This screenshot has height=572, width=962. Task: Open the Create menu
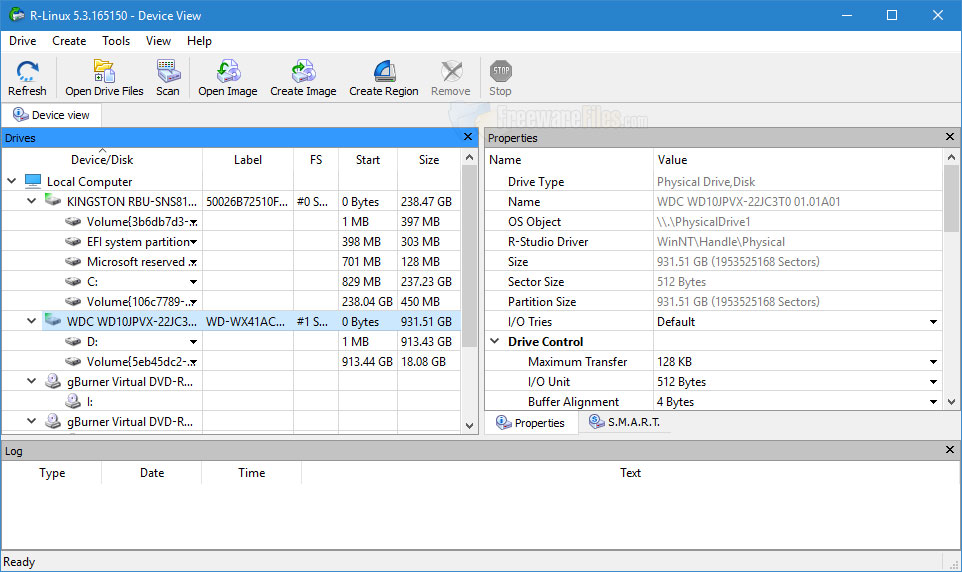(69, 41)
